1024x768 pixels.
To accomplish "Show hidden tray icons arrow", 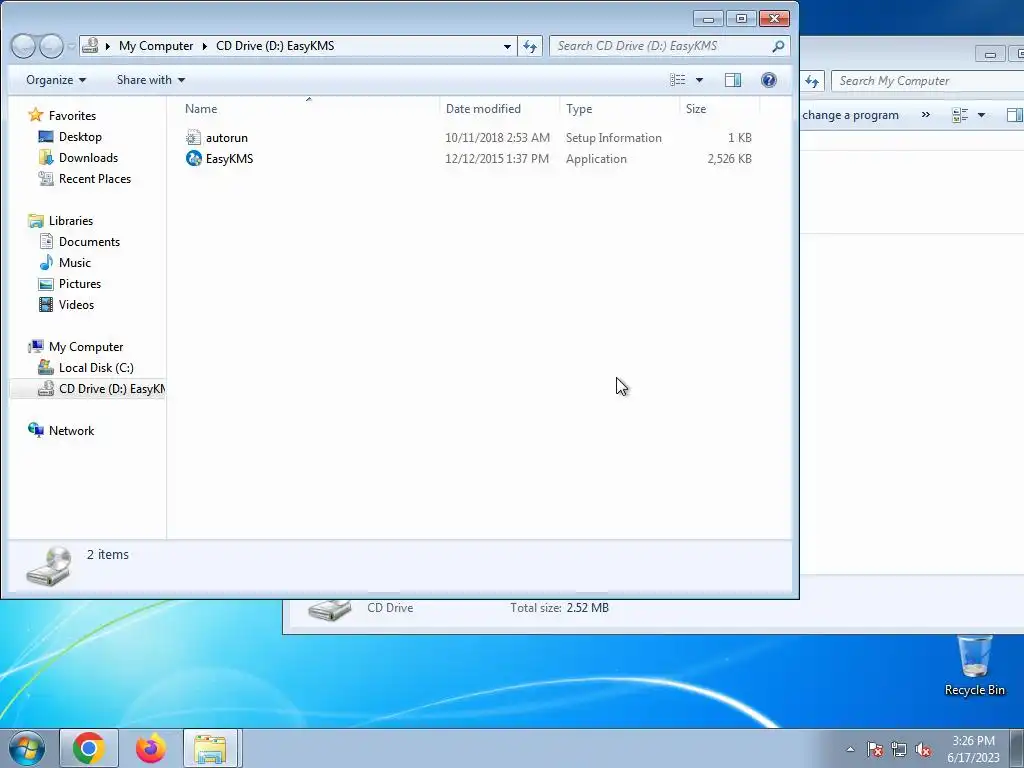I will [850, 749].
